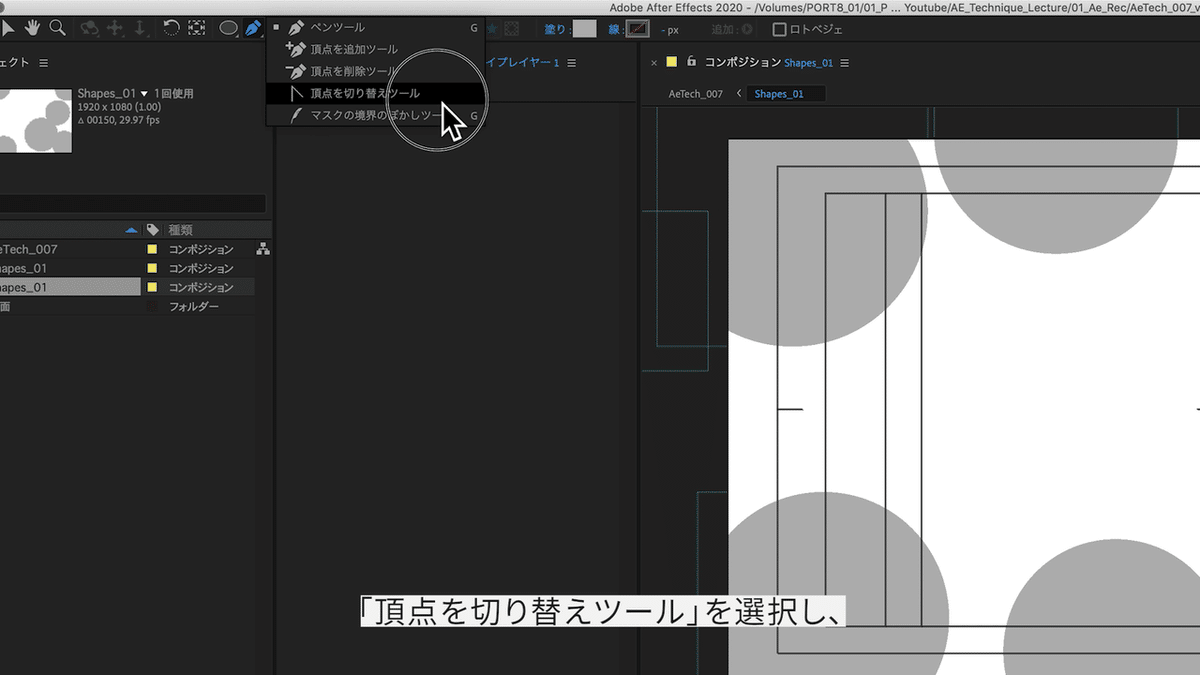Choose 頂点を追加ツール from the flyout
1200x675 pixels.
(x=375, y=49)
